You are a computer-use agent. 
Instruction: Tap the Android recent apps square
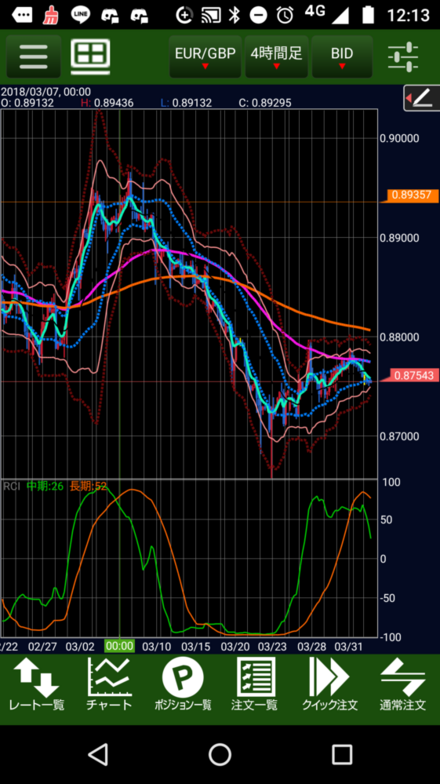(x=342, y=754)
